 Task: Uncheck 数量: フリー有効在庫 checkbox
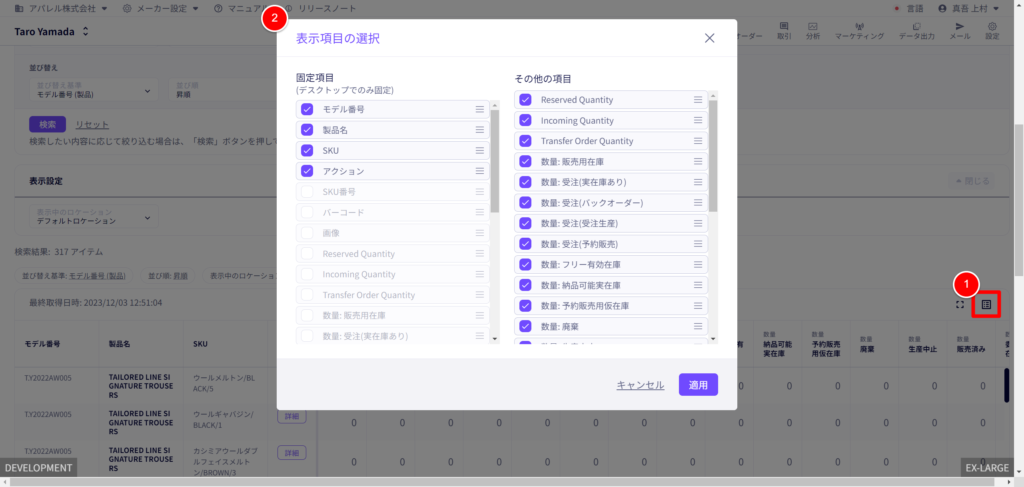click(525, 264)
